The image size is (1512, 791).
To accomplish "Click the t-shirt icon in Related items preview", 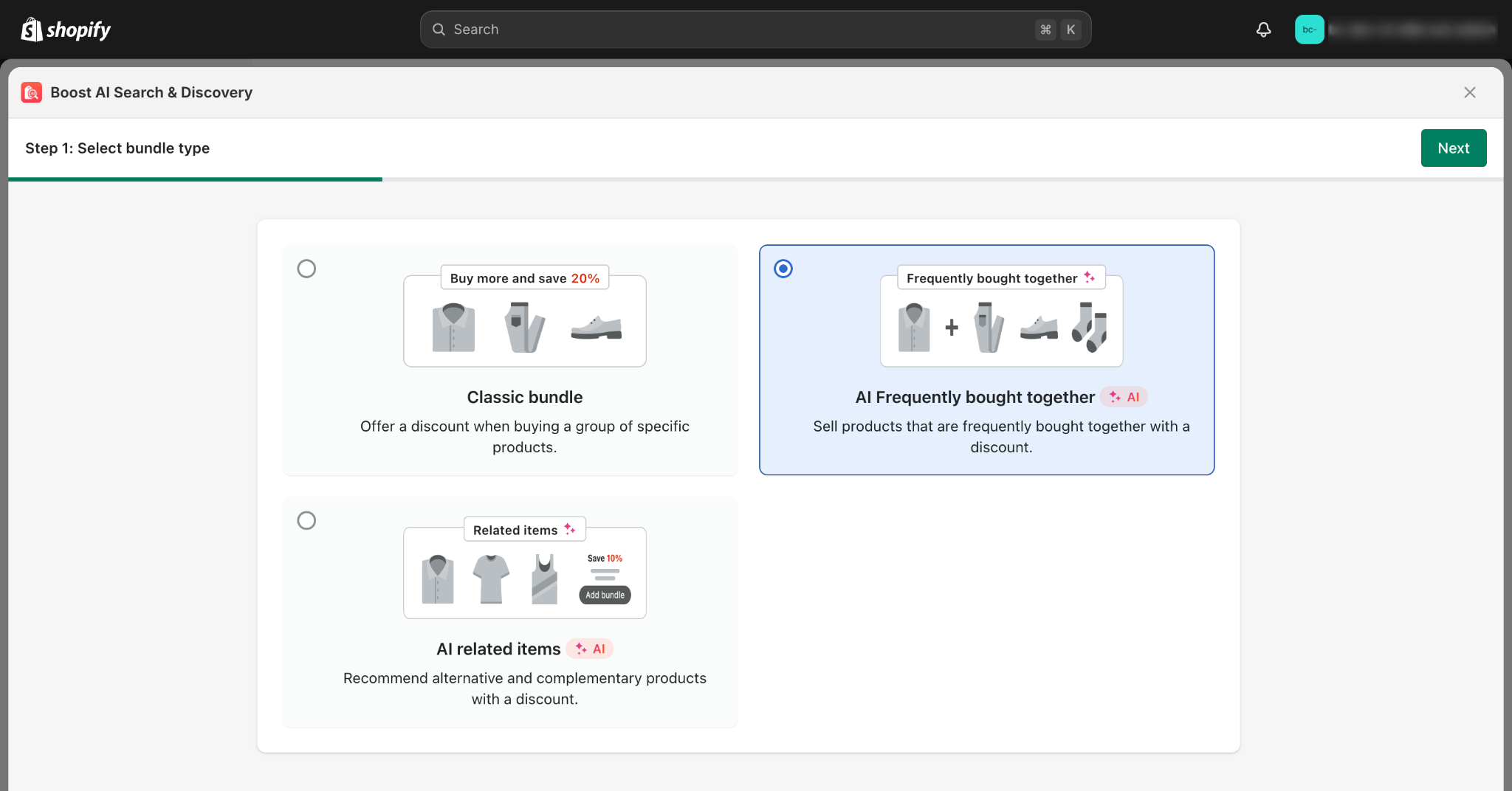I will [491, 579].
